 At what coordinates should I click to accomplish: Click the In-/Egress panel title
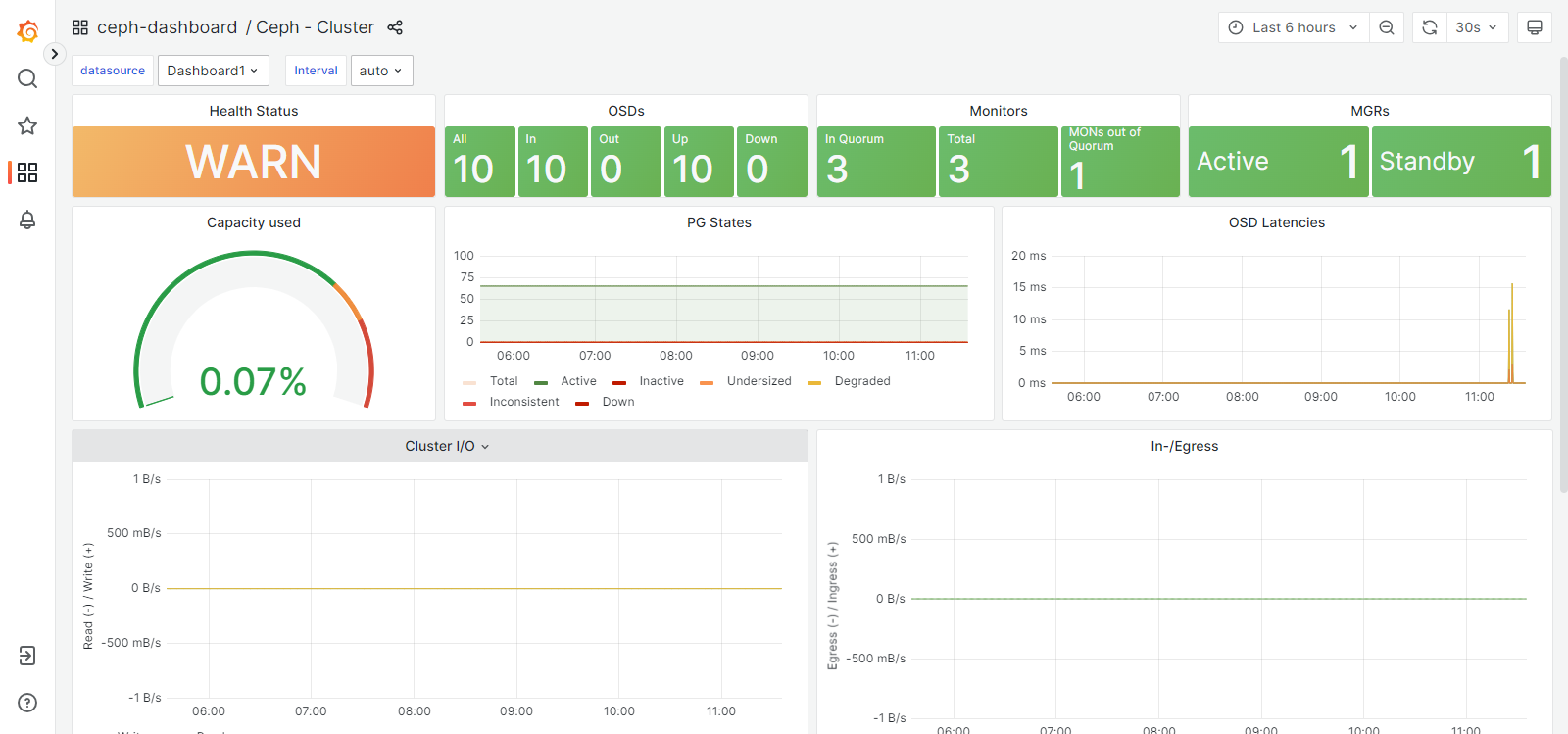point(1185,446)
